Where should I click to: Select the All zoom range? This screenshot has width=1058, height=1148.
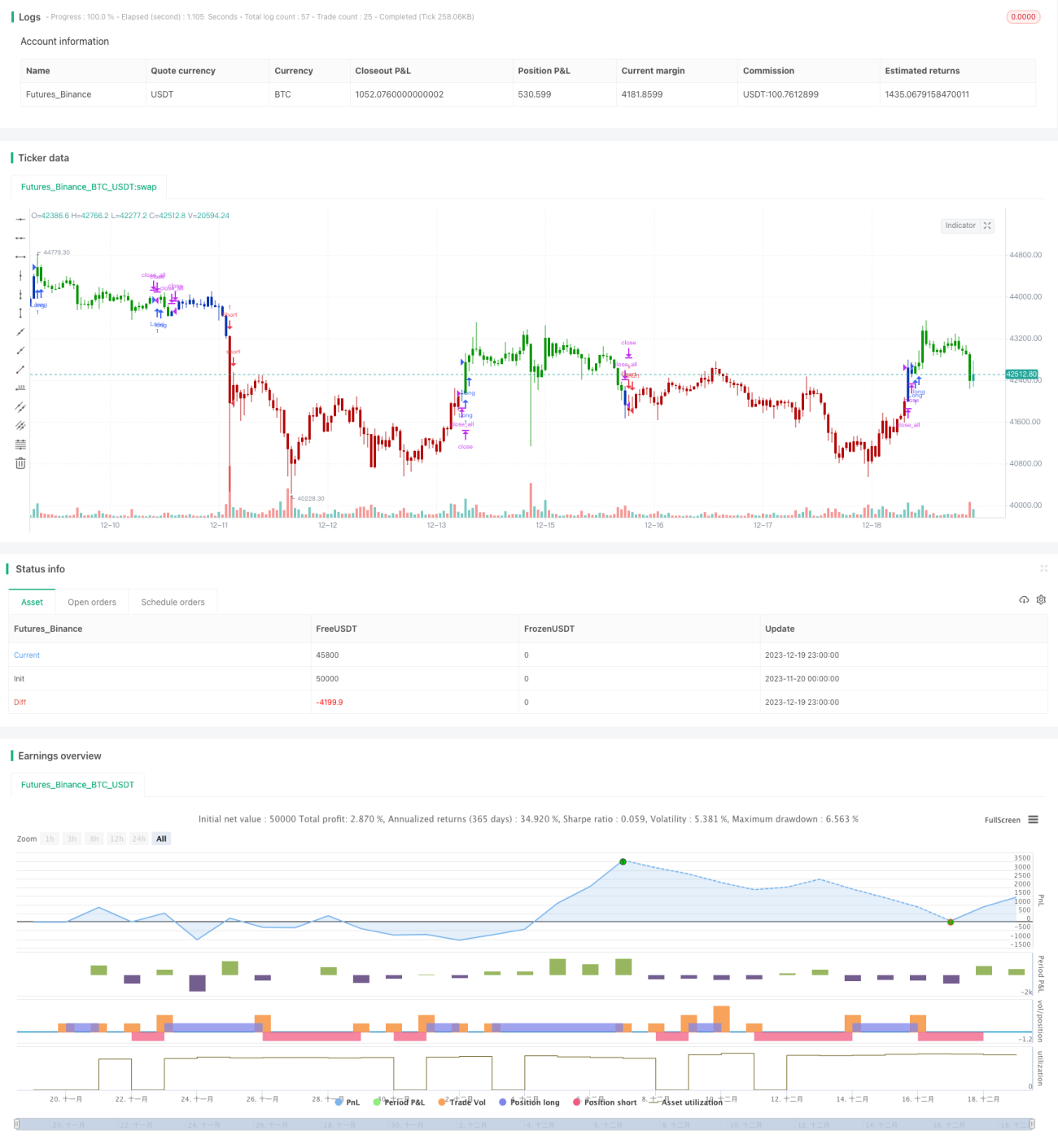pyautogui.click(x=161, y=839)
